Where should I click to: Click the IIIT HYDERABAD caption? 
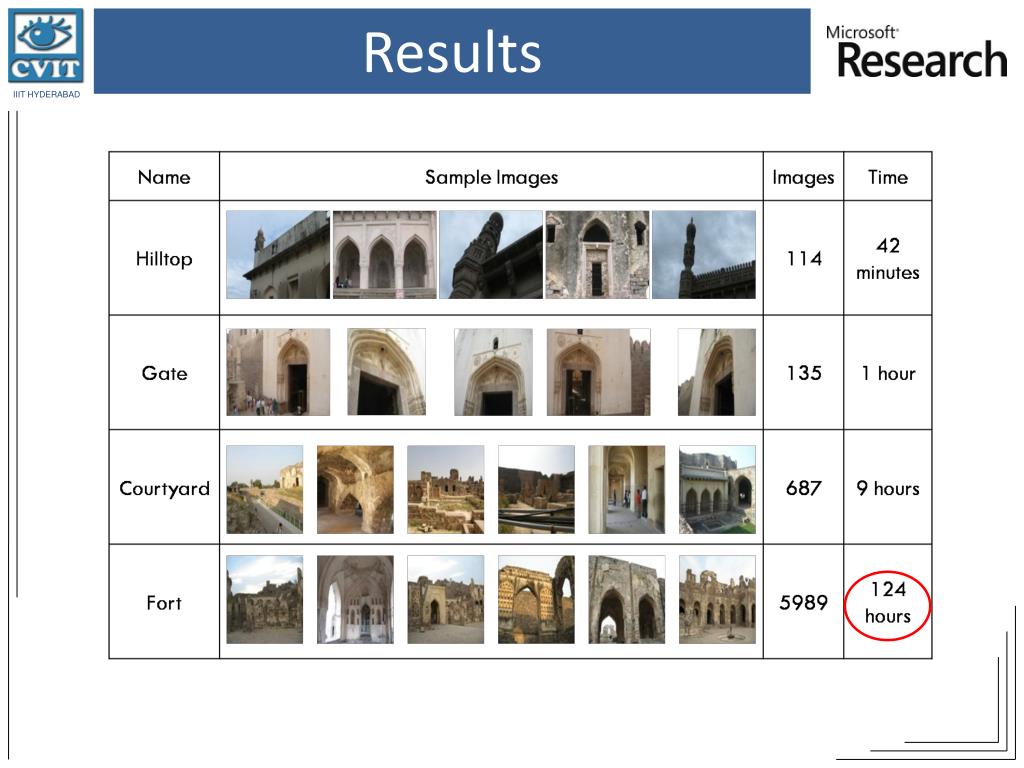click(46, 94)
